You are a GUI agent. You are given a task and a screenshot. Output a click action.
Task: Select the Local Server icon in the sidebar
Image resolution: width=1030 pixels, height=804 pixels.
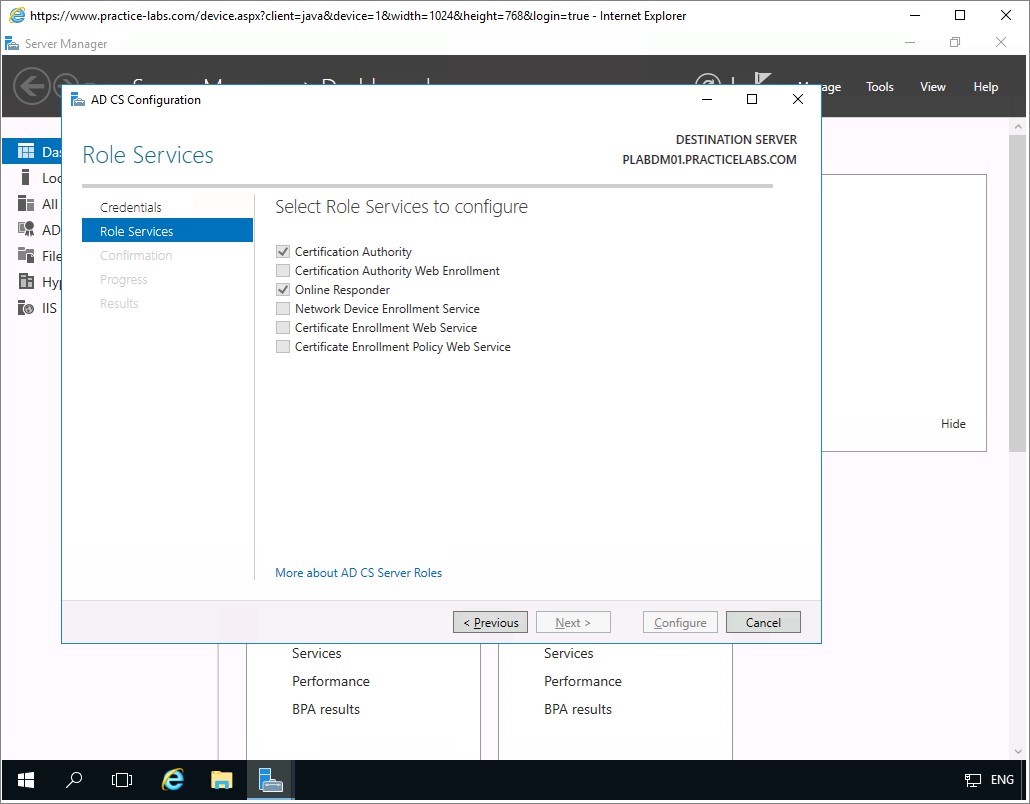point(26,177)
